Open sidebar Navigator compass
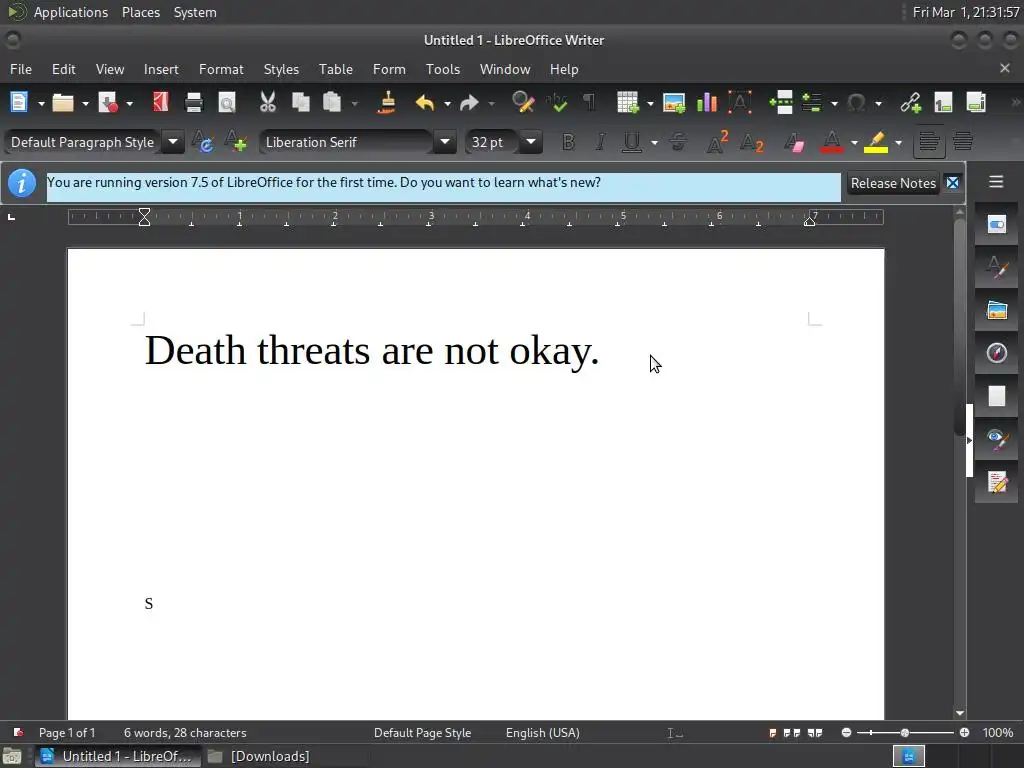The height and width of the screenshot is (768, 1024). tap(997, 353)
